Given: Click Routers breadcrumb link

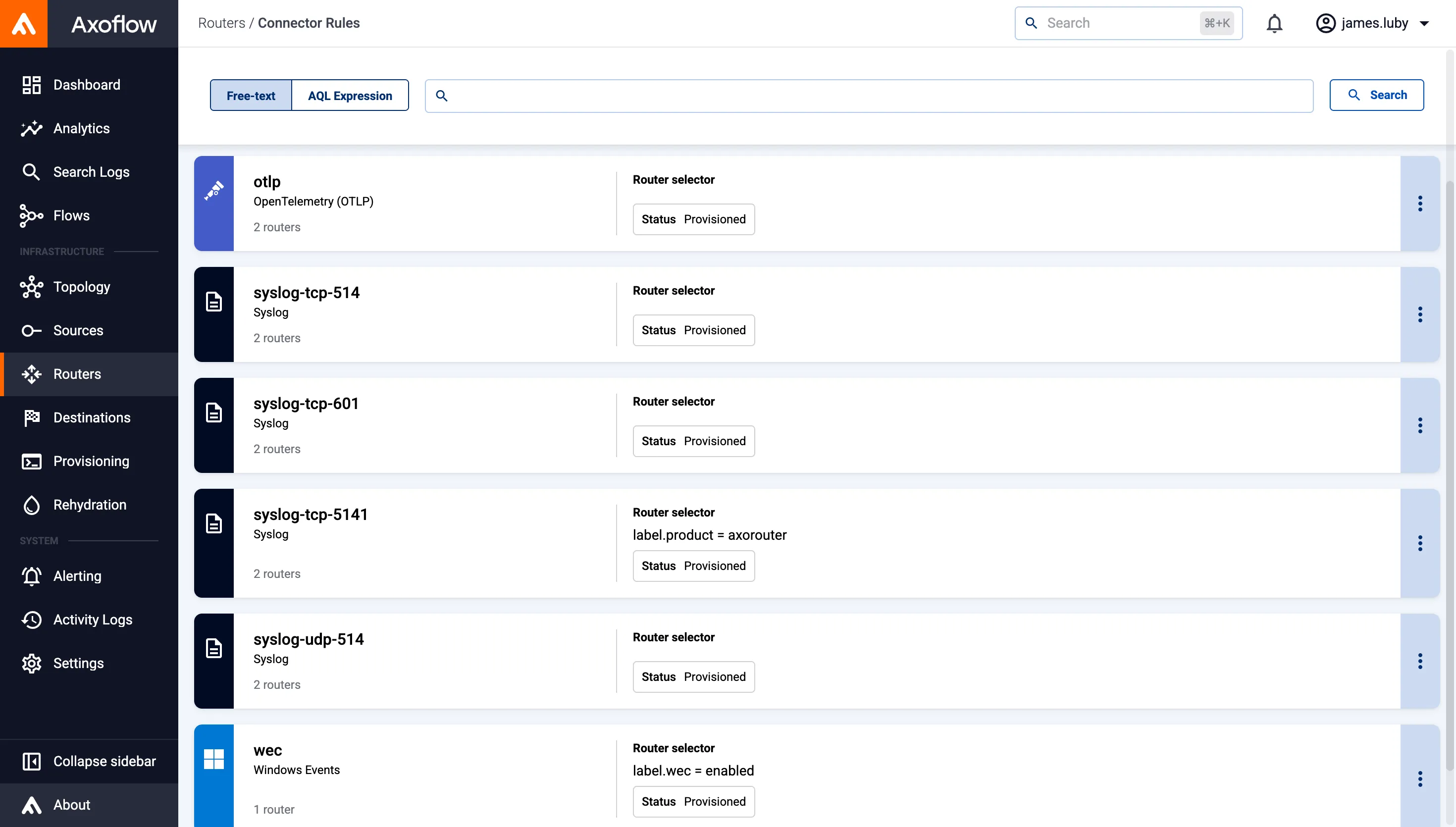Looking at the screenshot, I should coord(221,23).
